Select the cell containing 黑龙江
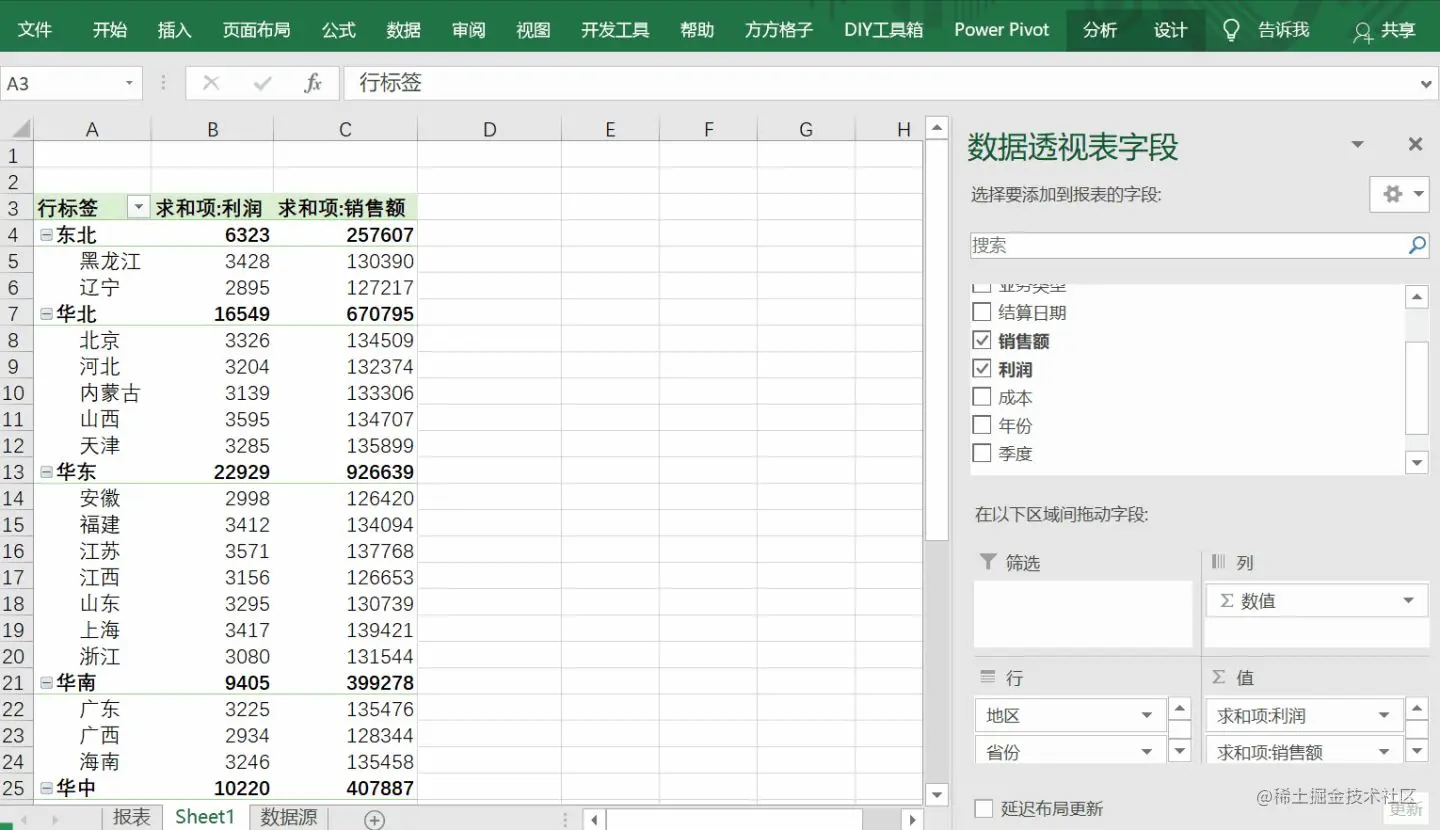Image resolution: width=1440 pixels, height=830 pixels. click(x=92, y=261)
